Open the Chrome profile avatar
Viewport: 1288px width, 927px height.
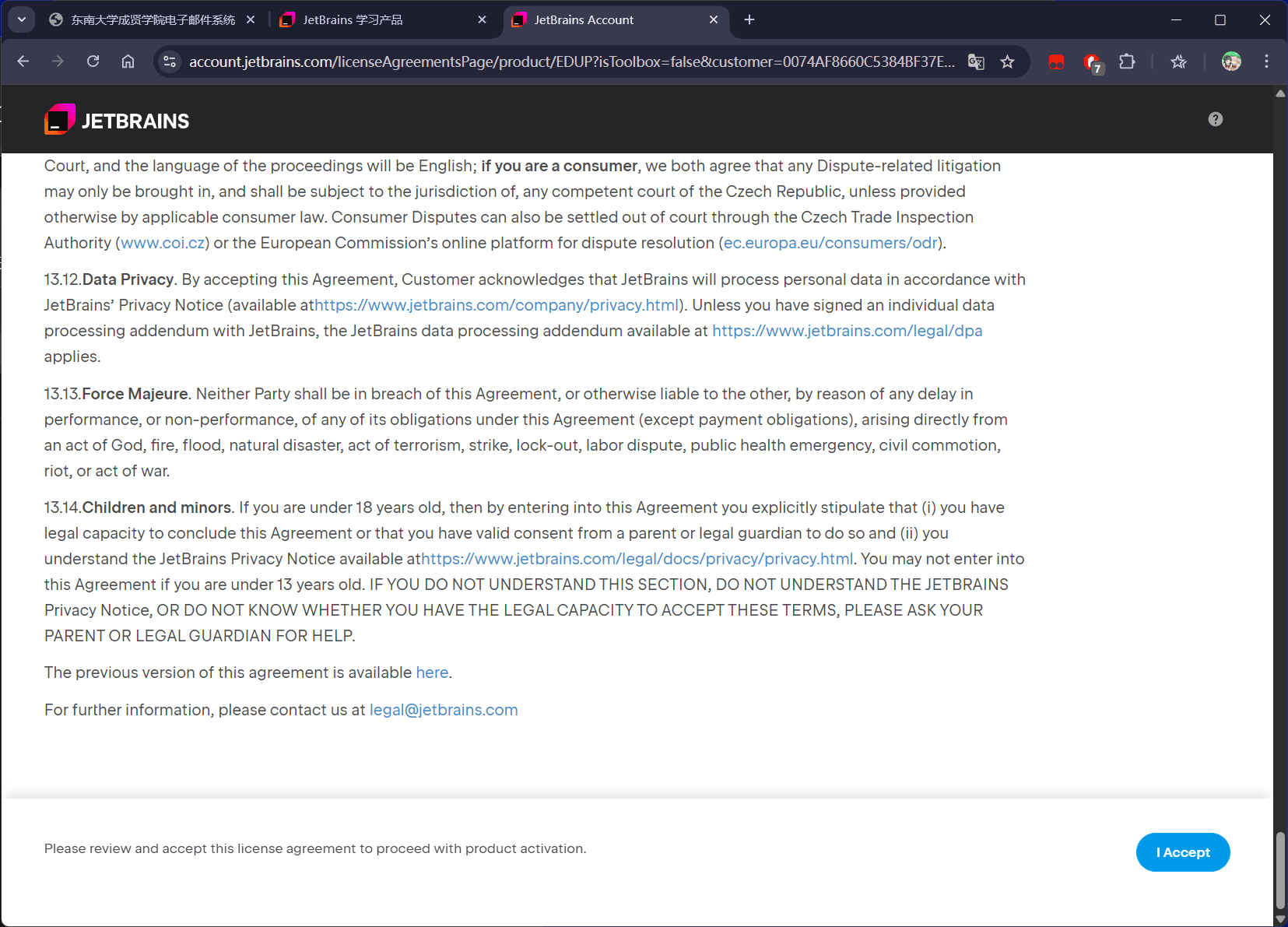(1230, 61)
